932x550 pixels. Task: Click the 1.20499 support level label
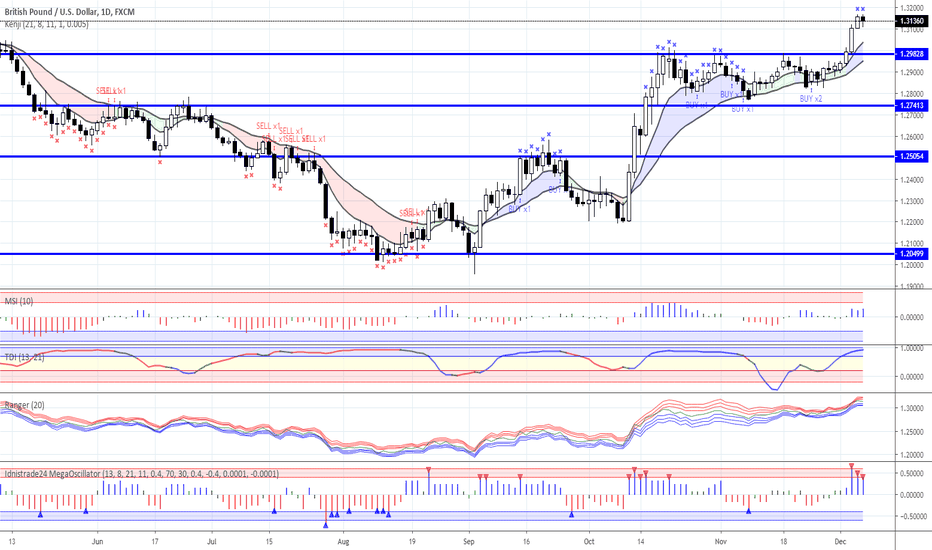[x=909, y=254]
